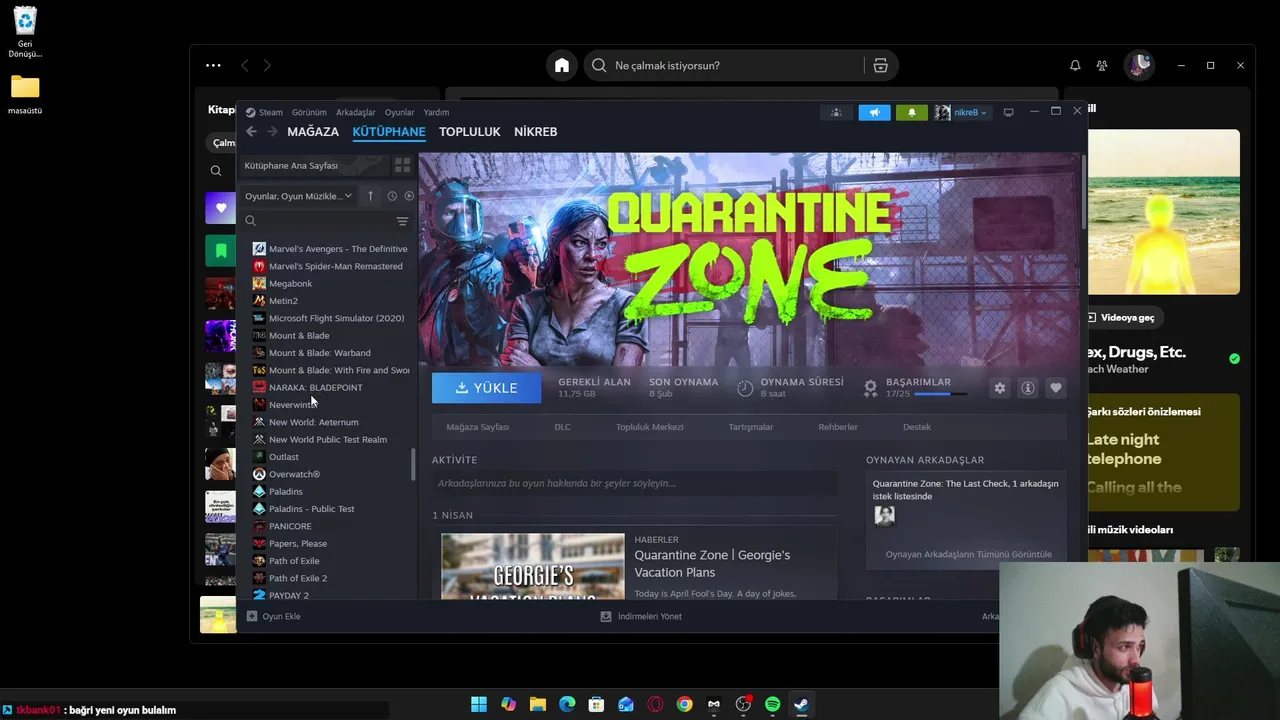Screen dimensions: 1280x720
Task: Open game settings gear for Quarantine Zone
Action: coord(999,388)
